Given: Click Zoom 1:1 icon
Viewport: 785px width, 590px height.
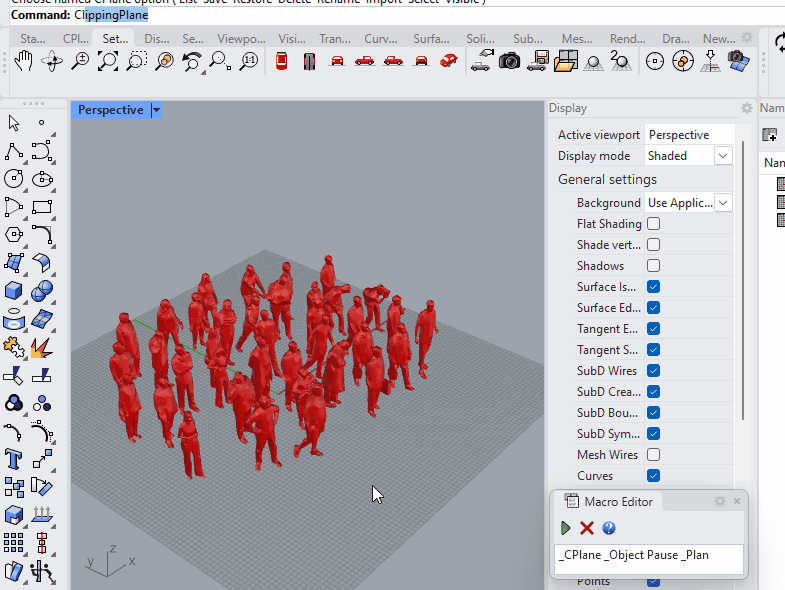Looking at the screenshot, I should pos(249,61).
